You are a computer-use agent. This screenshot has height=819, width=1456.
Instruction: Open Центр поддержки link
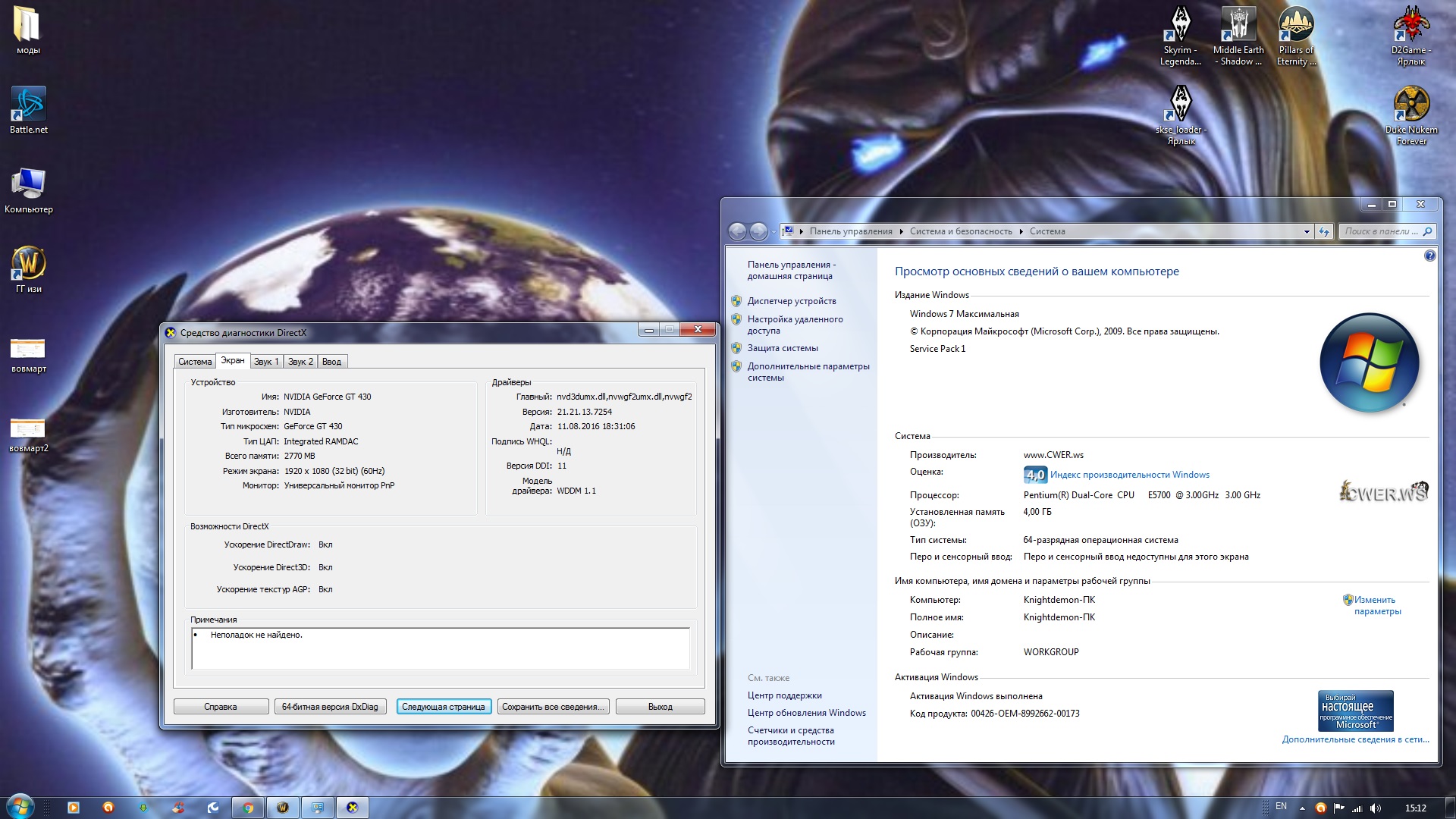(x=785, y=695)
